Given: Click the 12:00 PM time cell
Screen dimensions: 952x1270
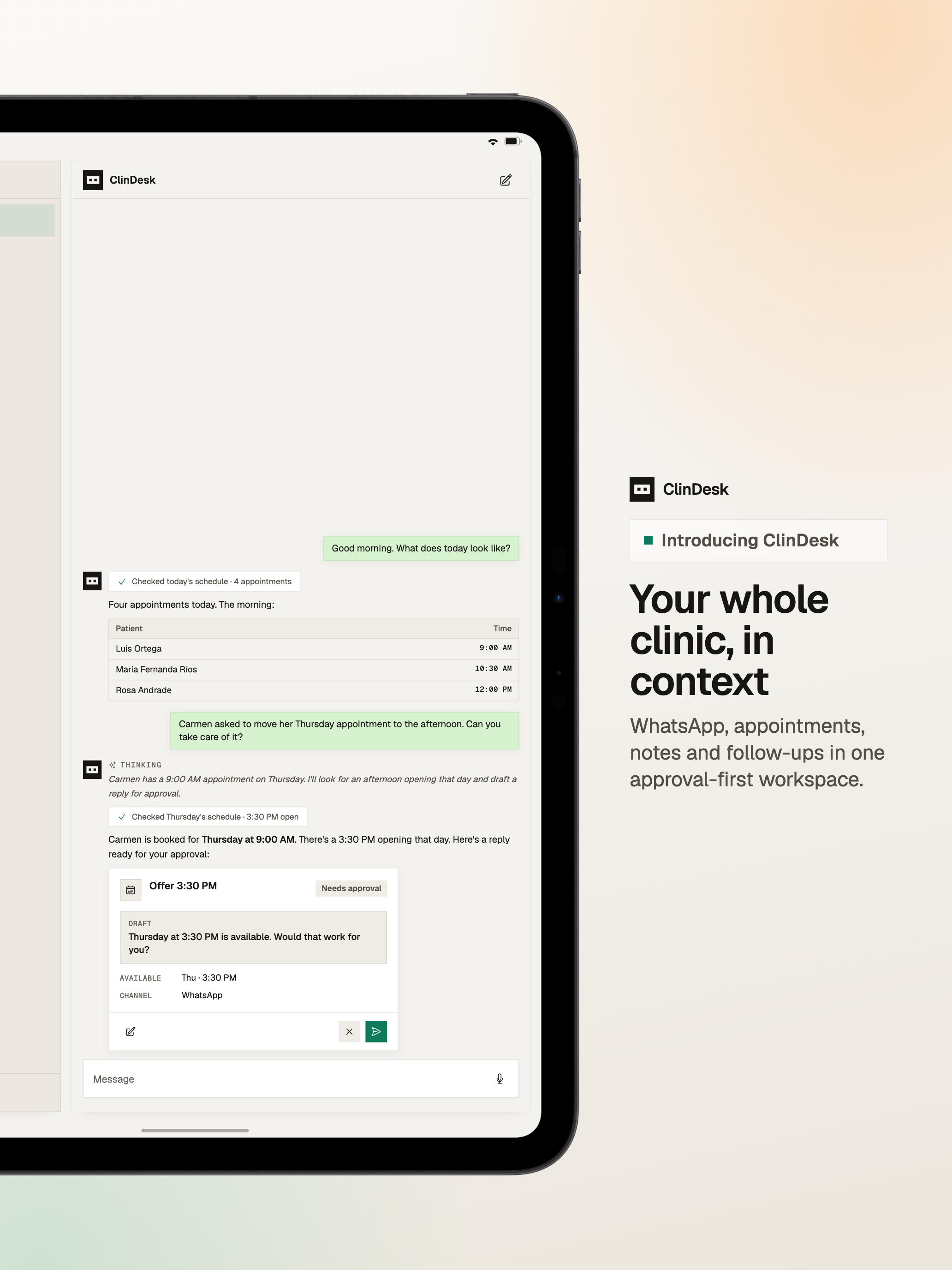Looking at the screenshot, I should coord(493,689).
